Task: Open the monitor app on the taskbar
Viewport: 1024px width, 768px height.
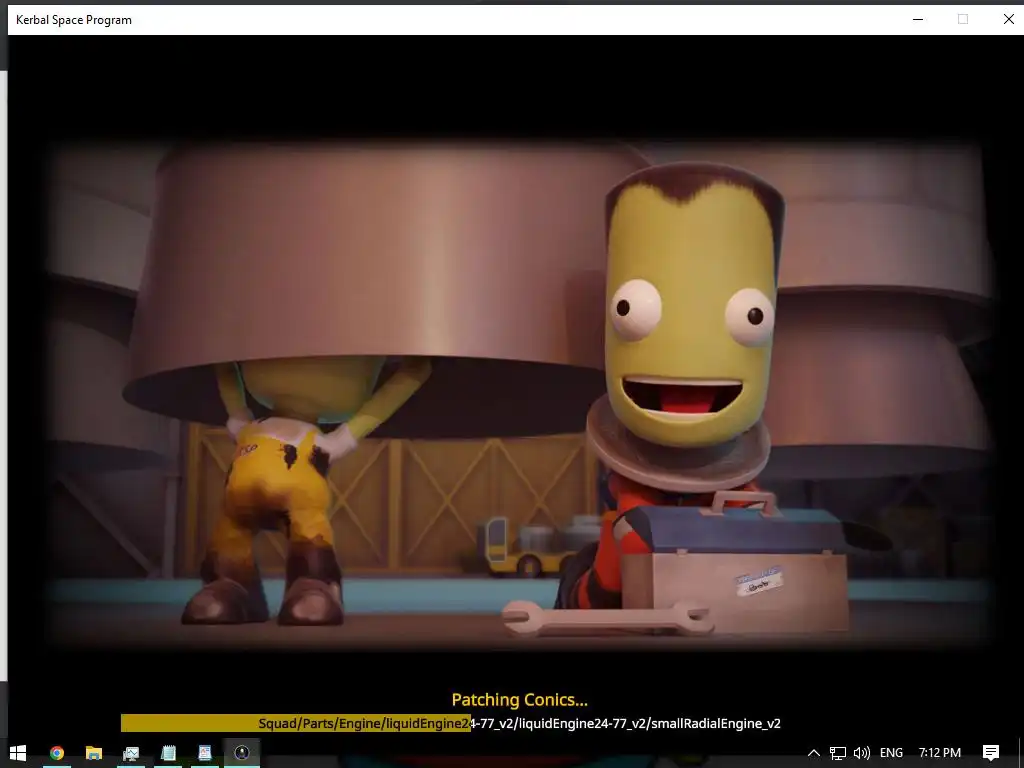Action: point(131,753)
